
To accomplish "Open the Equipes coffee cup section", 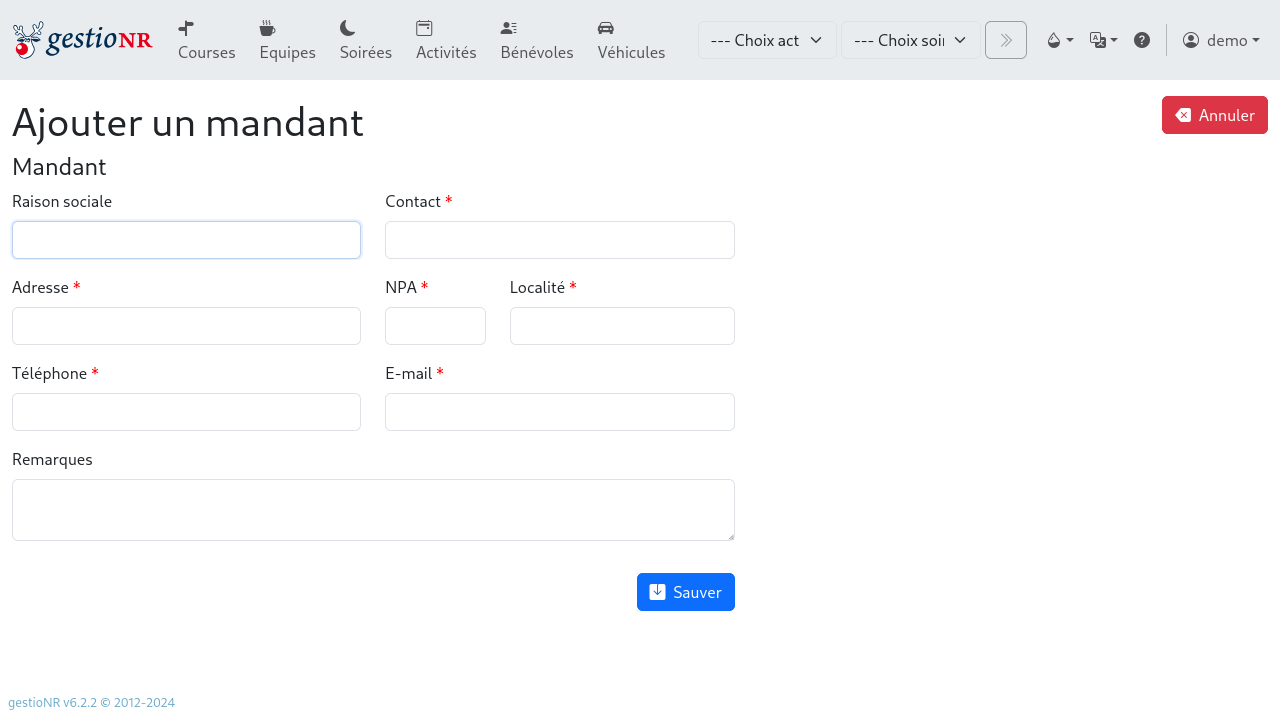I will pyautogui.click(x=287, y=40).
